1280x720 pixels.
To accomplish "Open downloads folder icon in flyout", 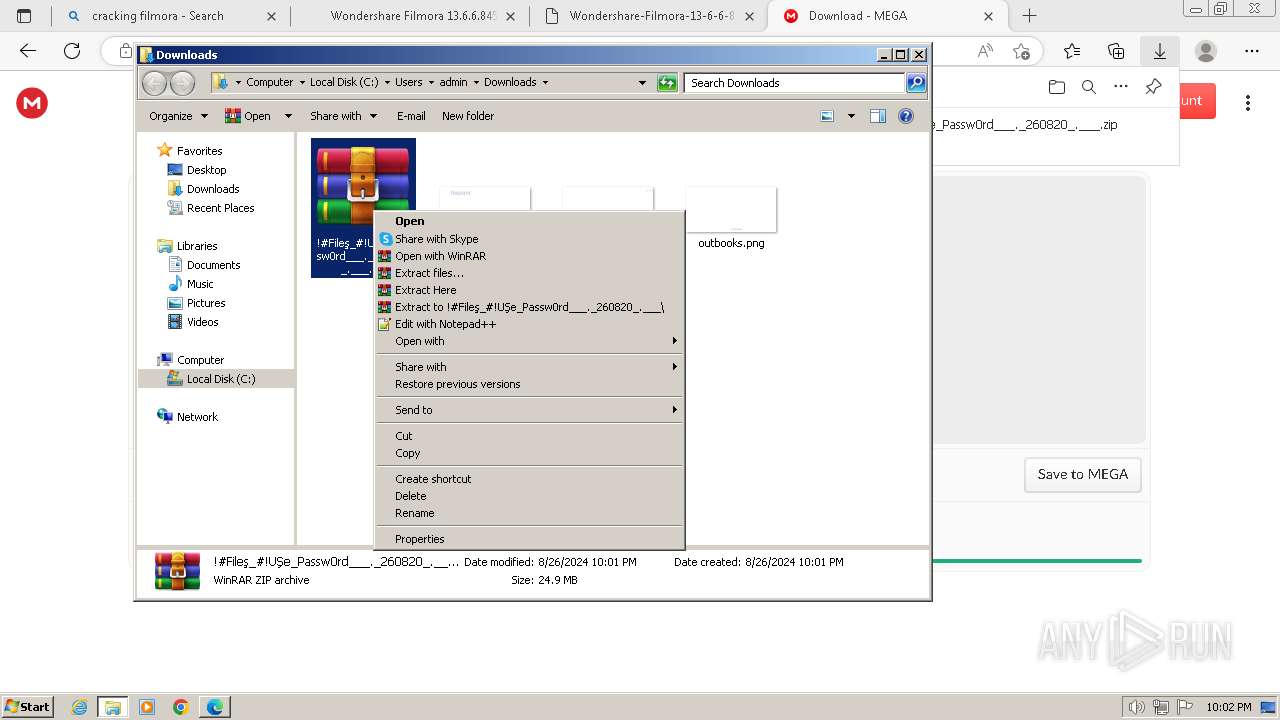I will pyautogui.click(x=1057, y=87).
